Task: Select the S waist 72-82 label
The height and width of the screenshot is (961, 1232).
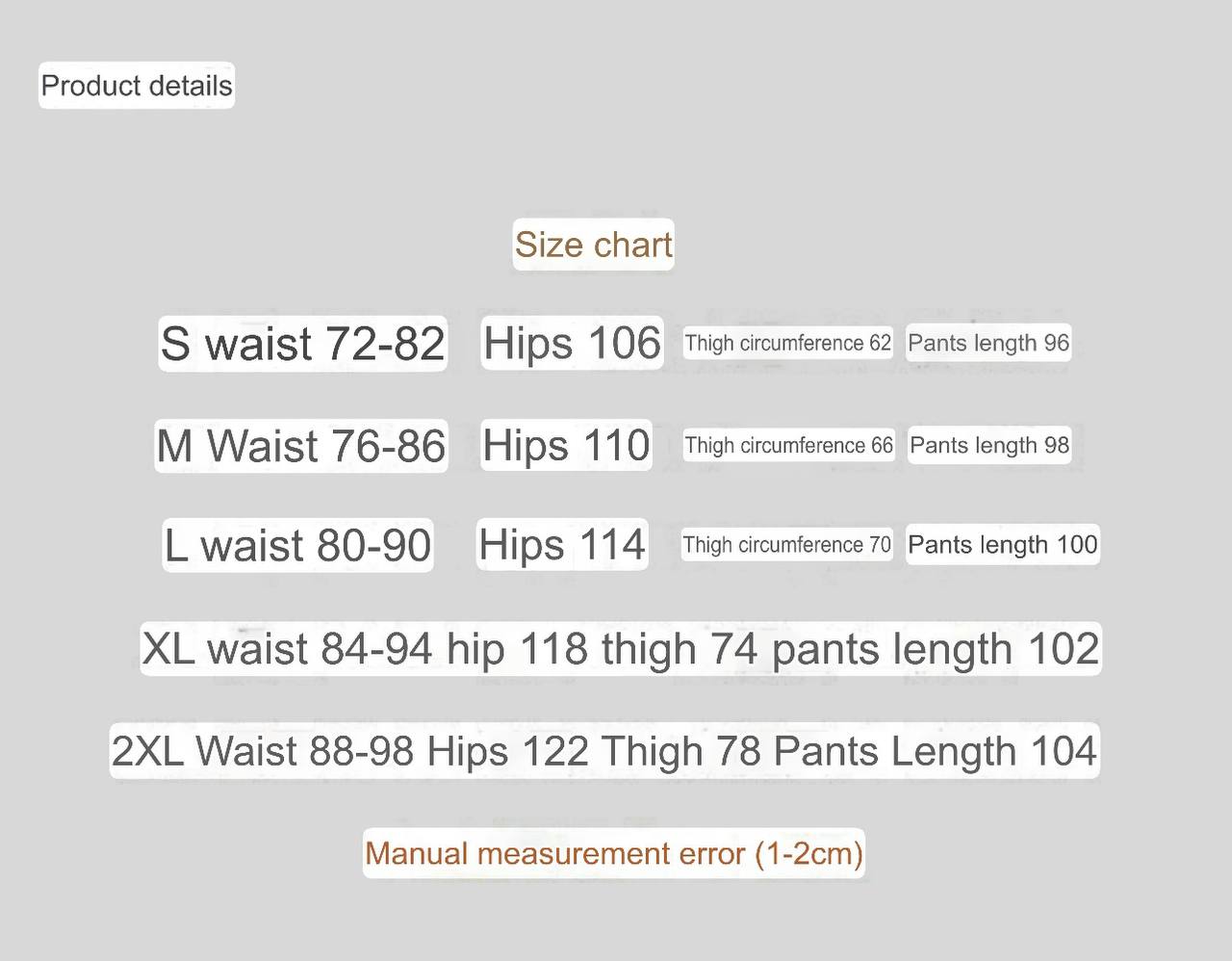Action: [302, 344]
